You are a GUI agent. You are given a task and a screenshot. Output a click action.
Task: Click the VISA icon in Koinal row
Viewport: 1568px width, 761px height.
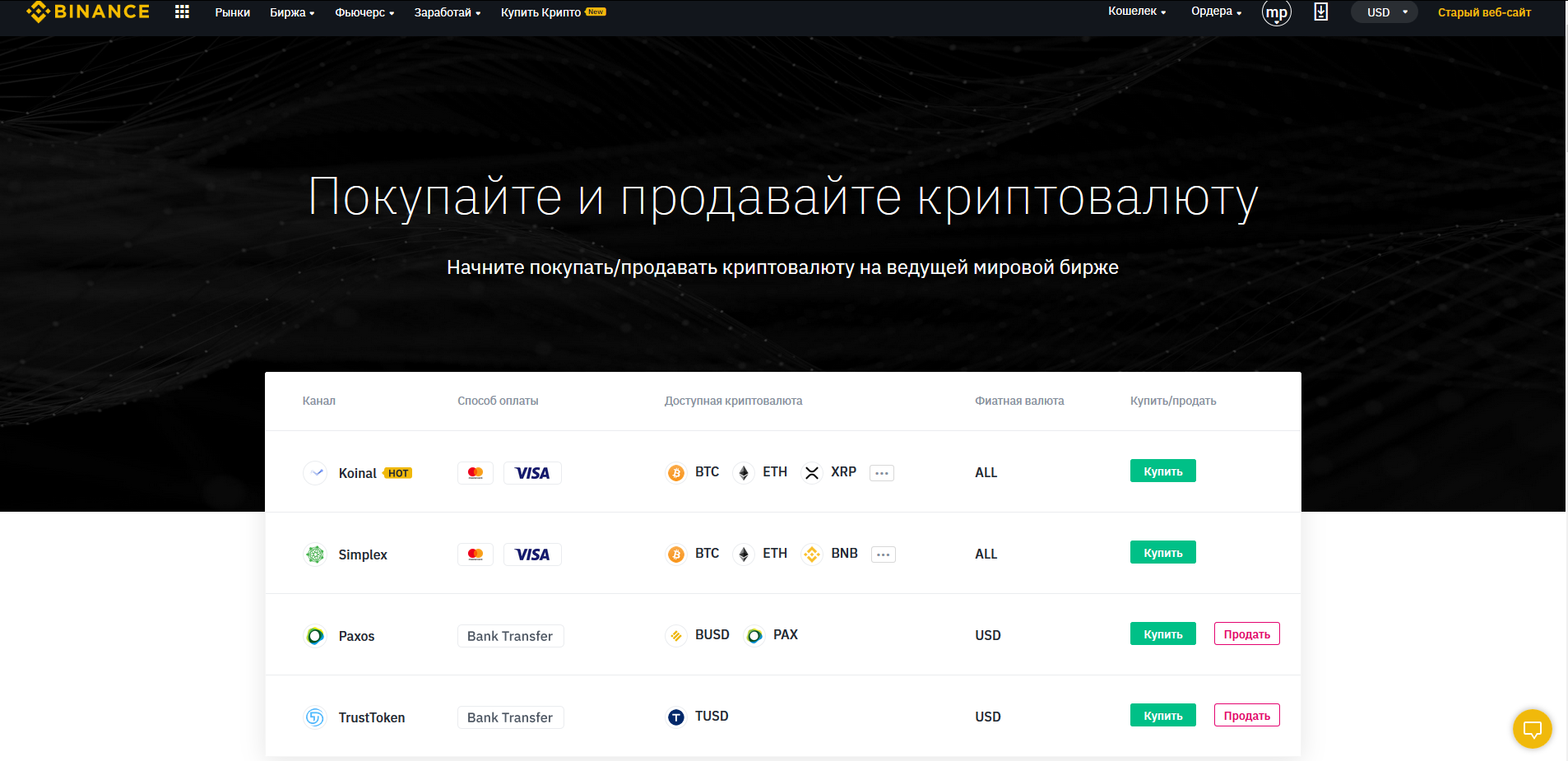(x=532, y=472)
